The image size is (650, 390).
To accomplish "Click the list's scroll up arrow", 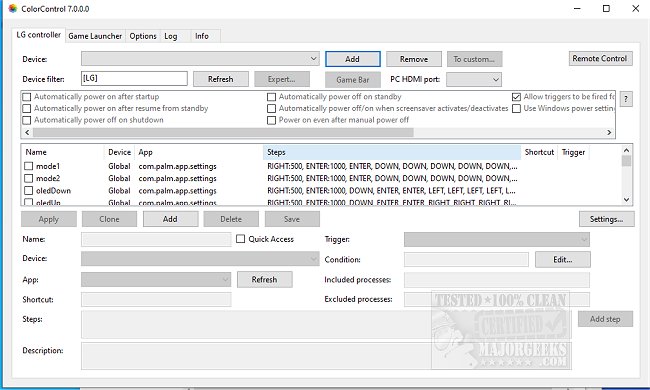I will 626,150.
